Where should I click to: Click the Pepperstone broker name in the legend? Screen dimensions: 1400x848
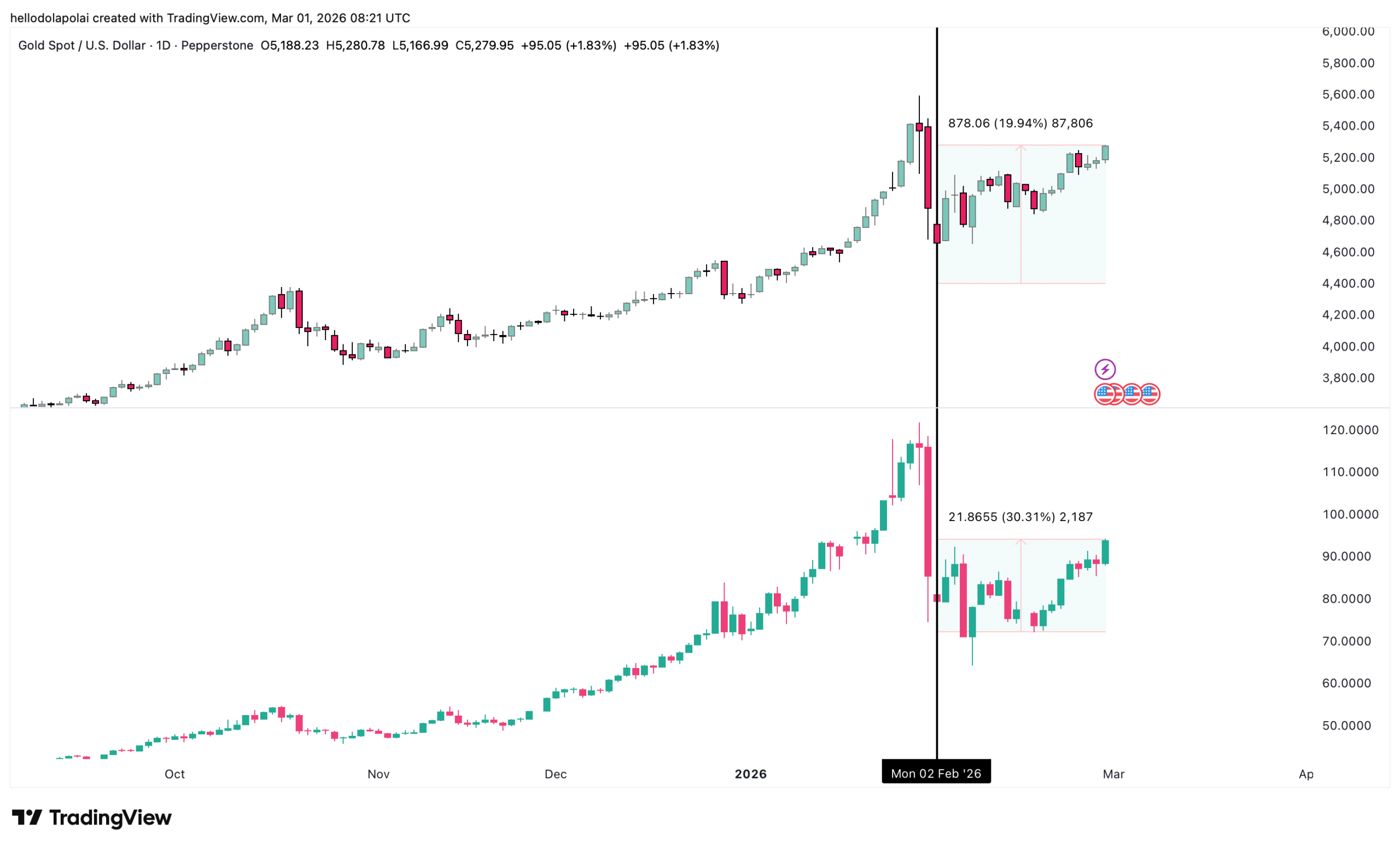217,45
